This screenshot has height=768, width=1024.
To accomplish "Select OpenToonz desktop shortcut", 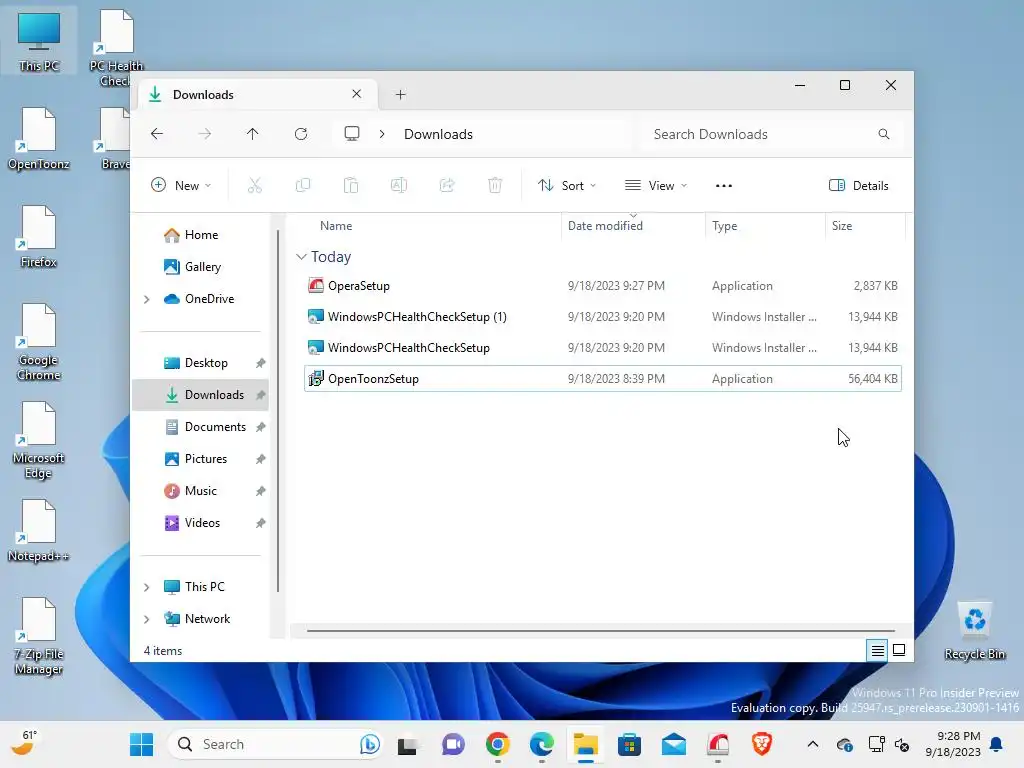I will [39, 139].
